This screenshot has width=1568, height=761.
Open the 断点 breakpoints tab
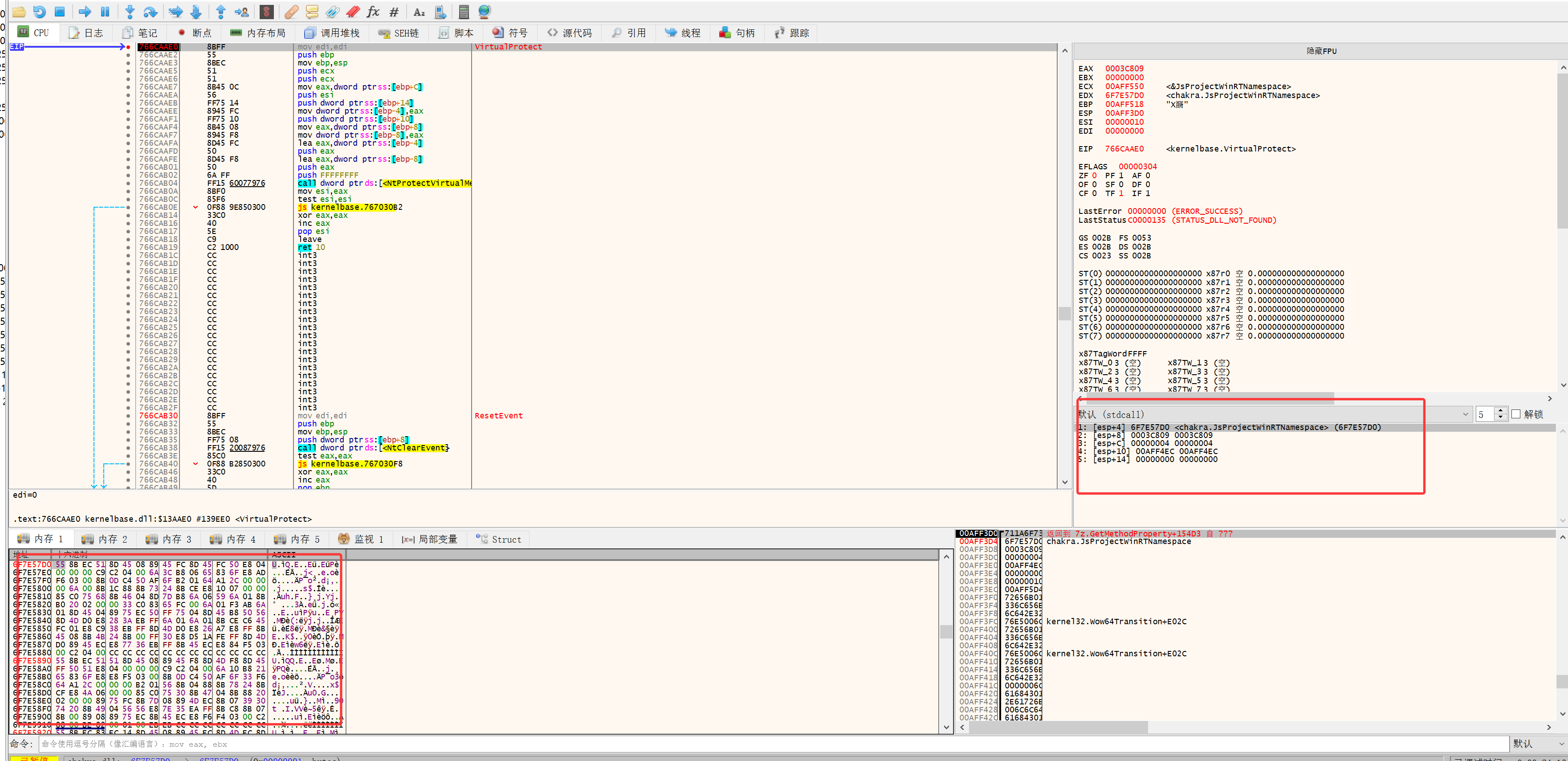point(195,33)
